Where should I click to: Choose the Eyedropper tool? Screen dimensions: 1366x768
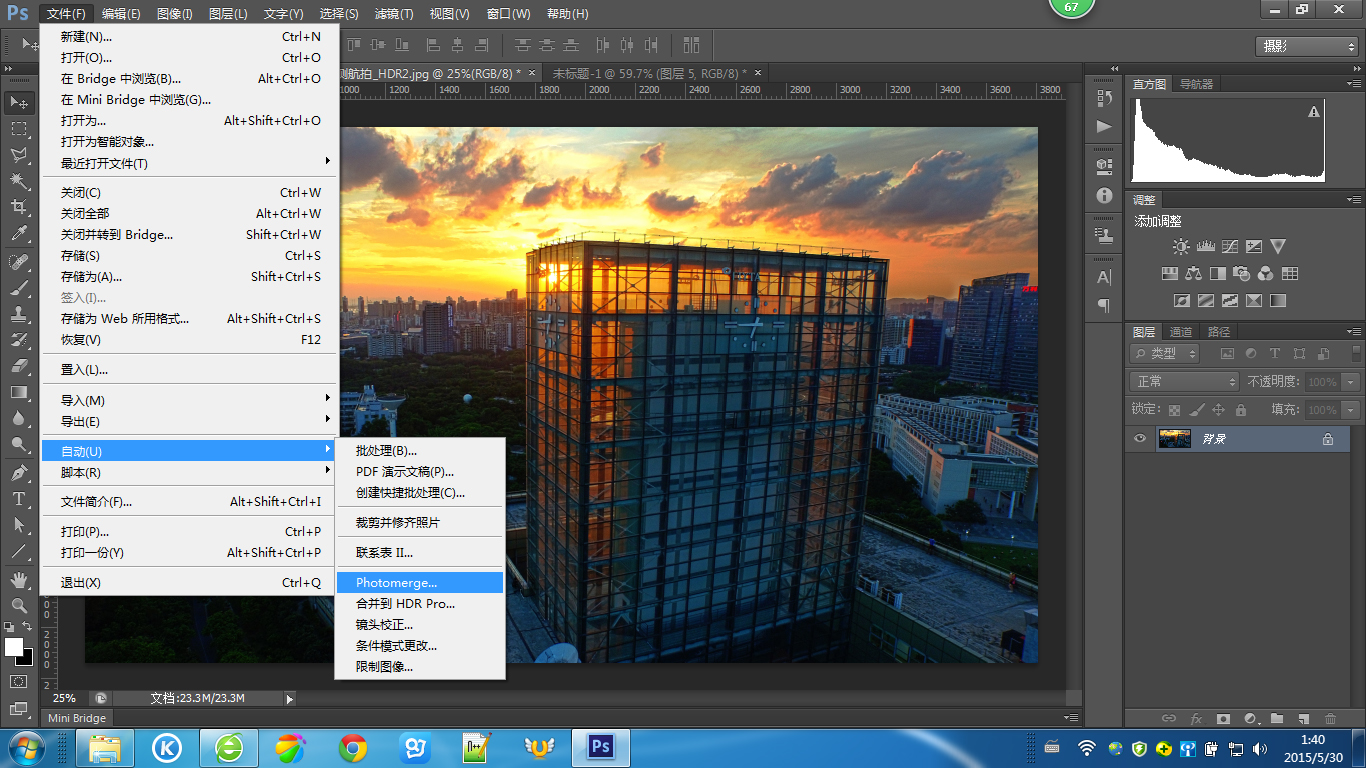(x=19, y=233)
